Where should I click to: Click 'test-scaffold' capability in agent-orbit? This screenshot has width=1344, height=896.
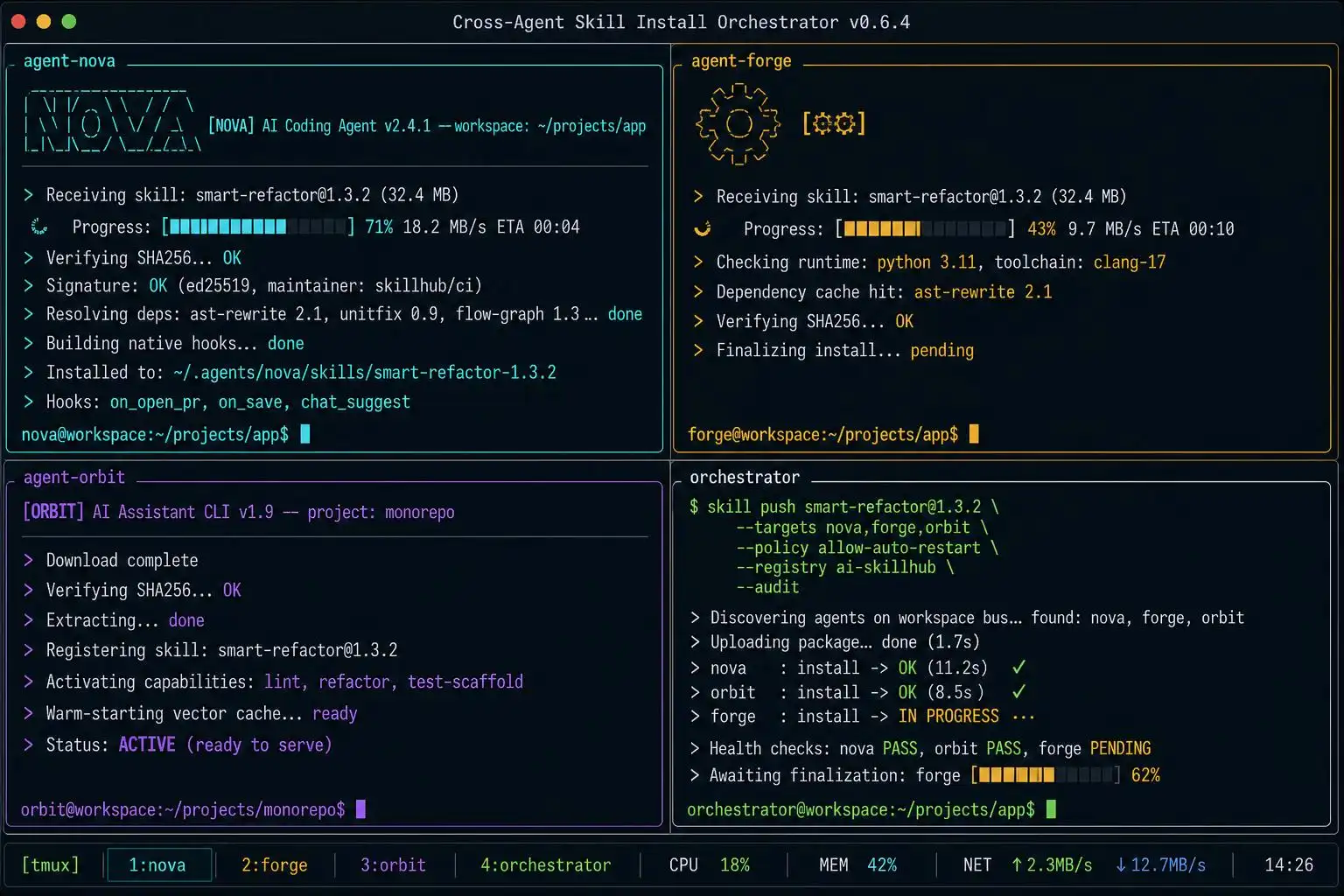(465, 682)
